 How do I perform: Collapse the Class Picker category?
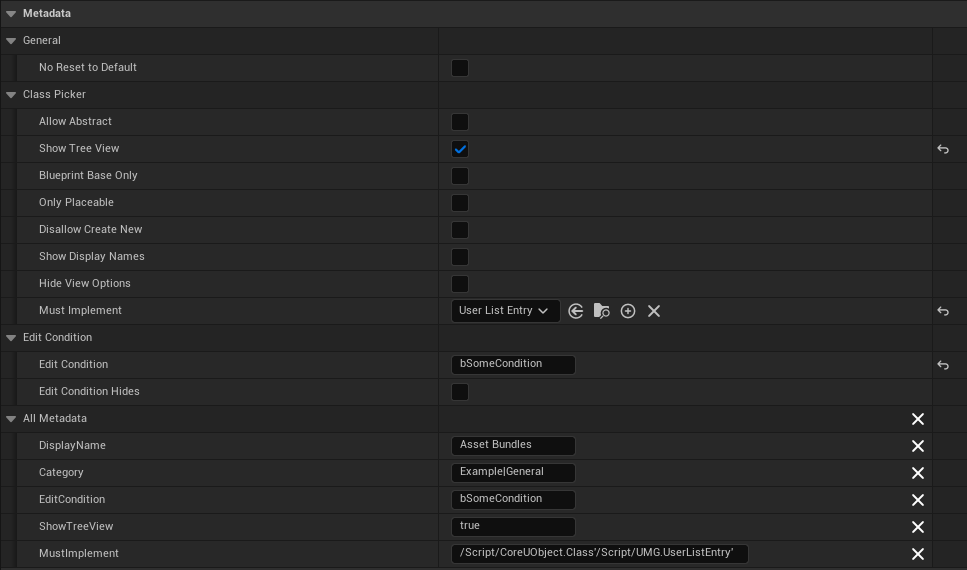pyautogui.click(x=11, y=95)
